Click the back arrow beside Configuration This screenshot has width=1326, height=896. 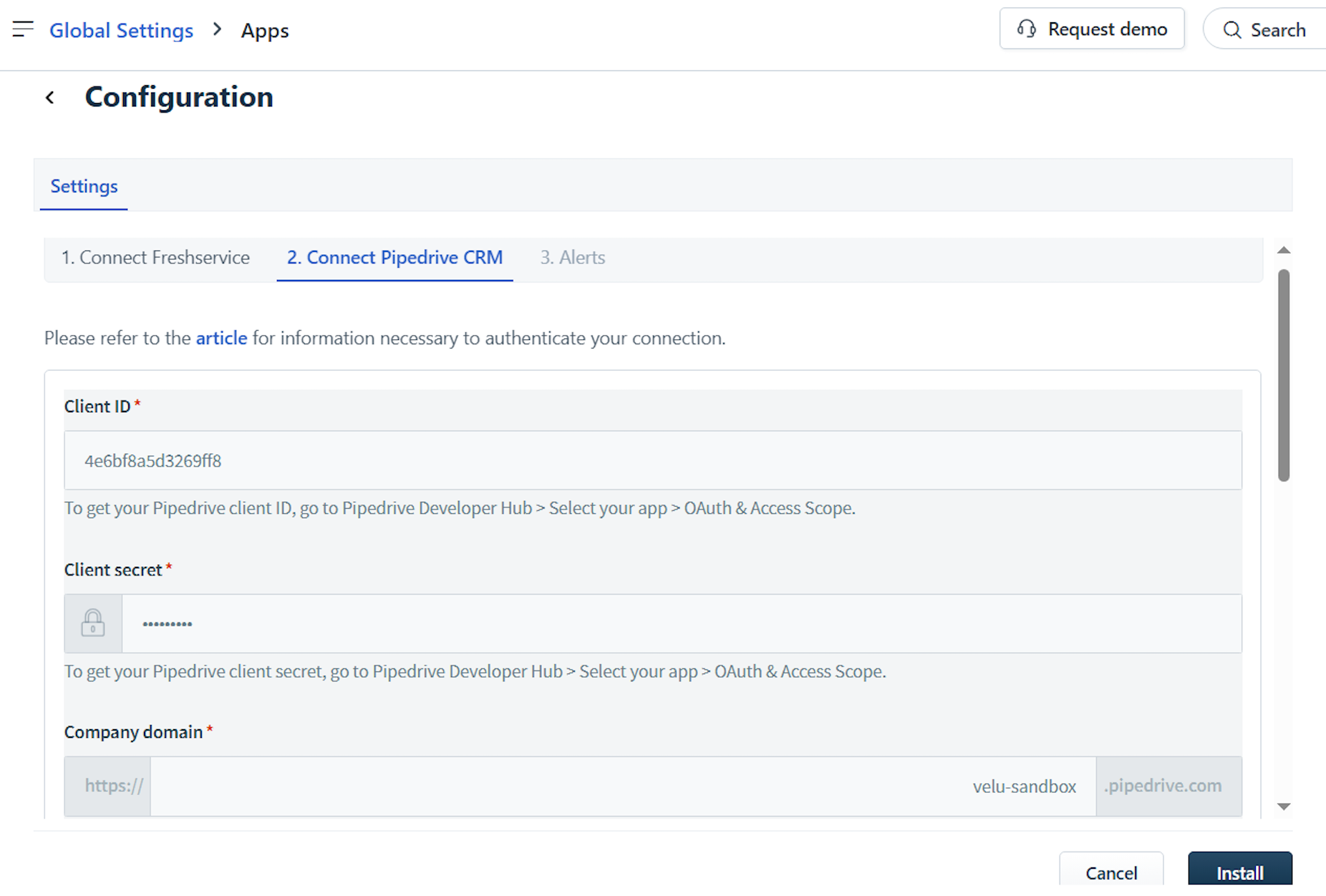[50, 97]
